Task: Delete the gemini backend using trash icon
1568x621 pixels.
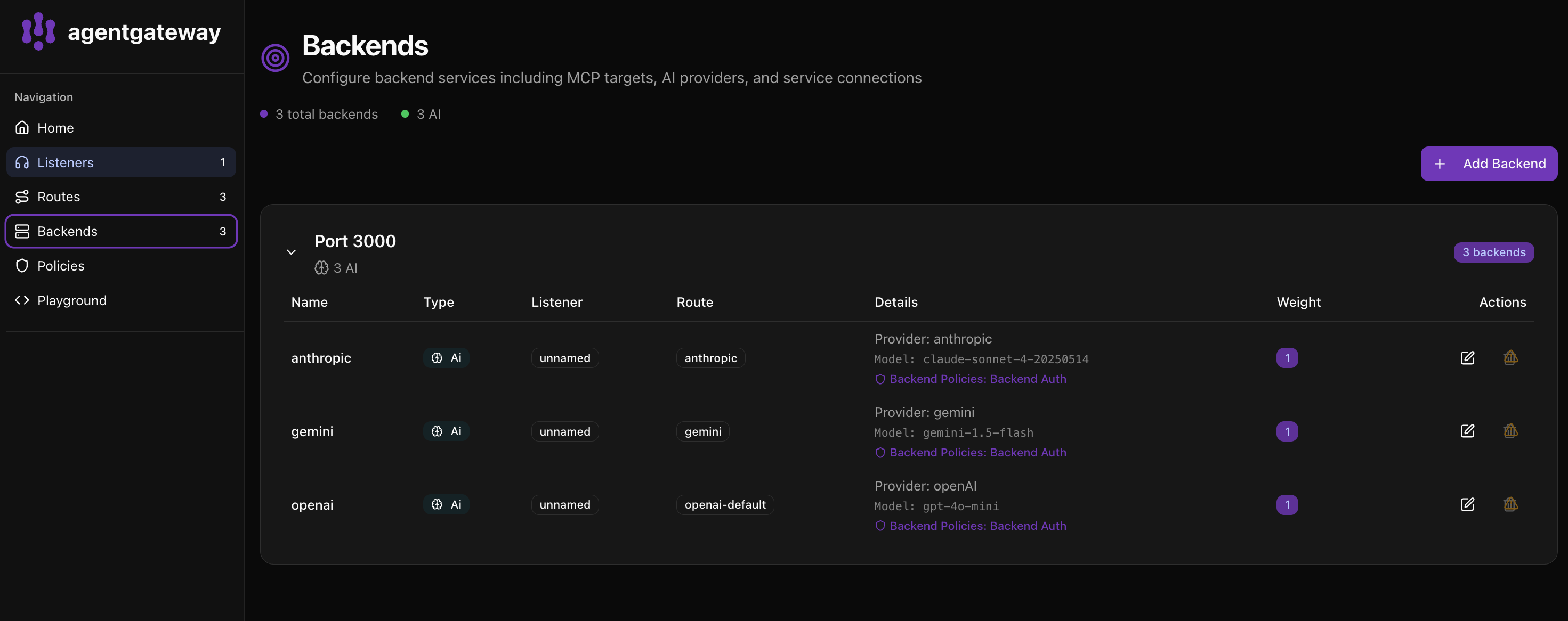Action: (1511, 431)
